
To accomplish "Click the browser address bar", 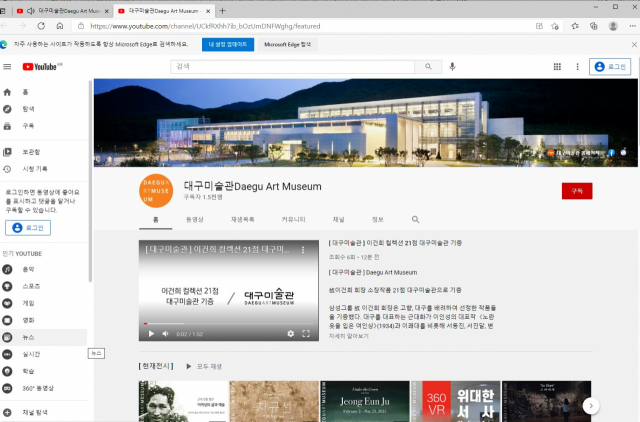I will point(302,26).
